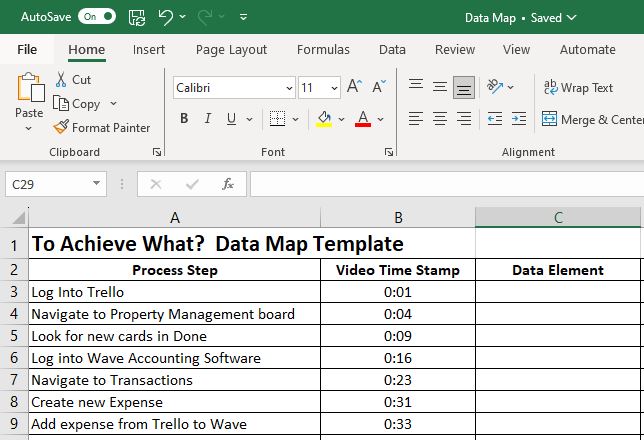Click the Increase Font Size icon

354,87
